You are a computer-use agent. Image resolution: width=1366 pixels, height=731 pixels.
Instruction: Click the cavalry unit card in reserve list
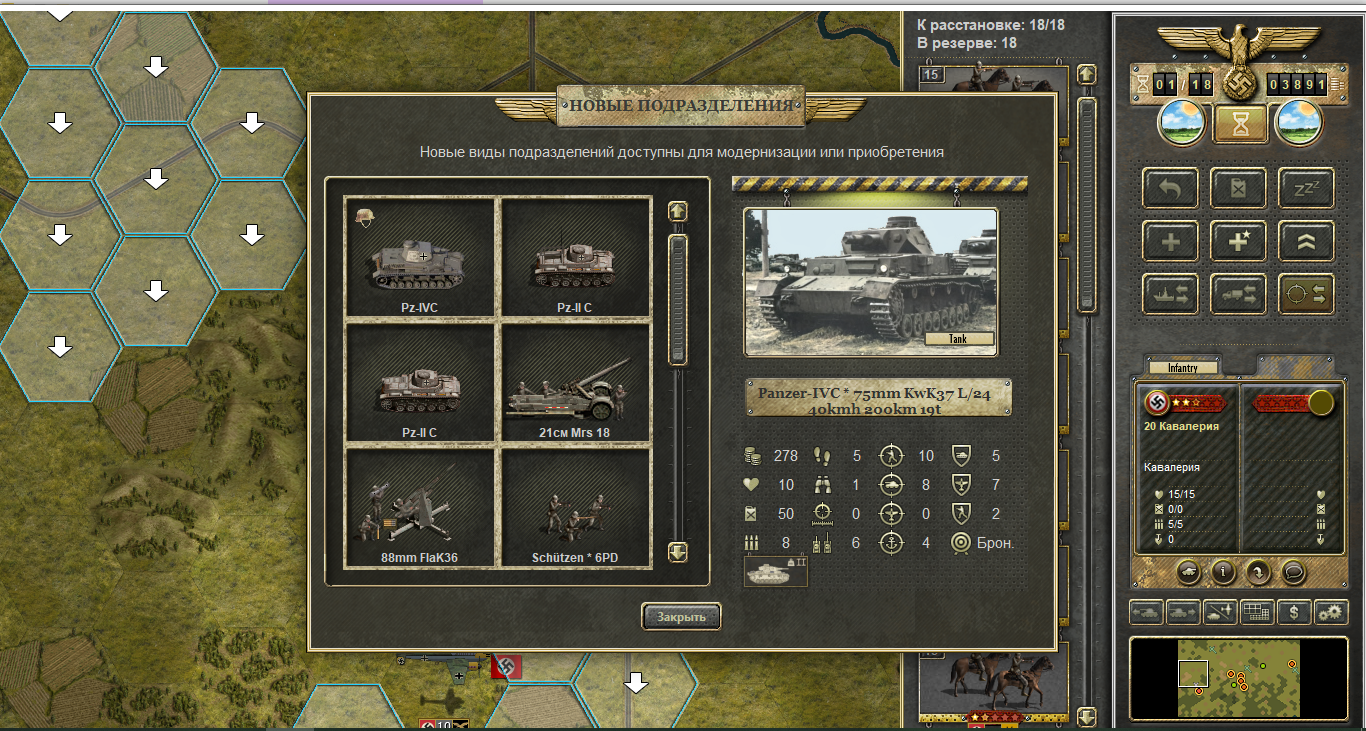(992, 683)
